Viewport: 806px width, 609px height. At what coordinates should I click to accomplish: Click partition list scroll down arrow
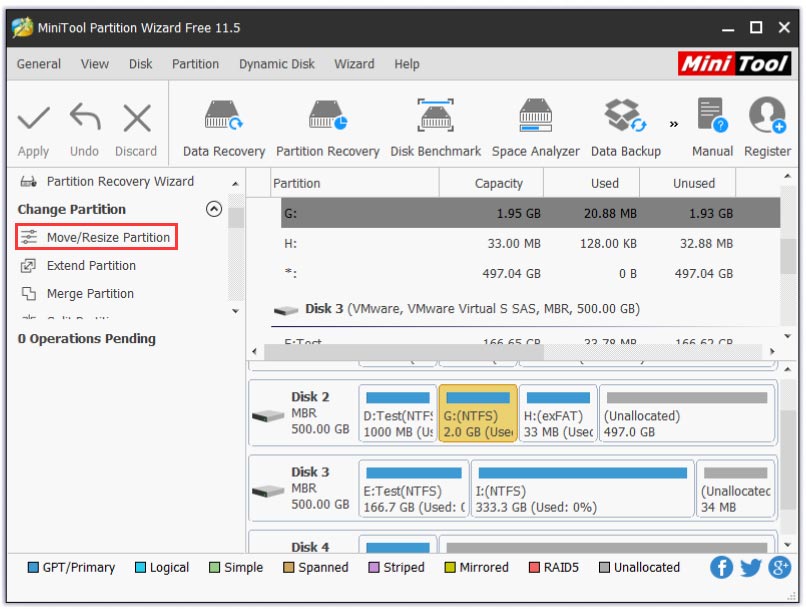(x=787, y=336)
